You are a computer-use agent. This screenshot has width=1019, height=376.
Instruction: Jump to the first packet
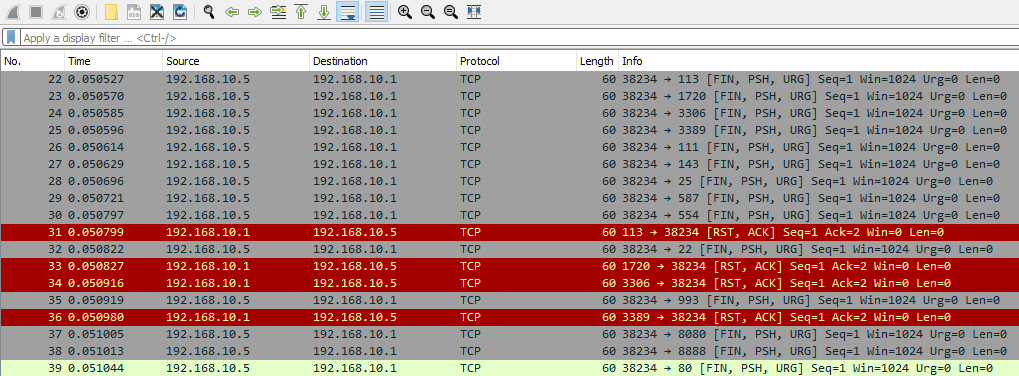click(x=301, y=12)
